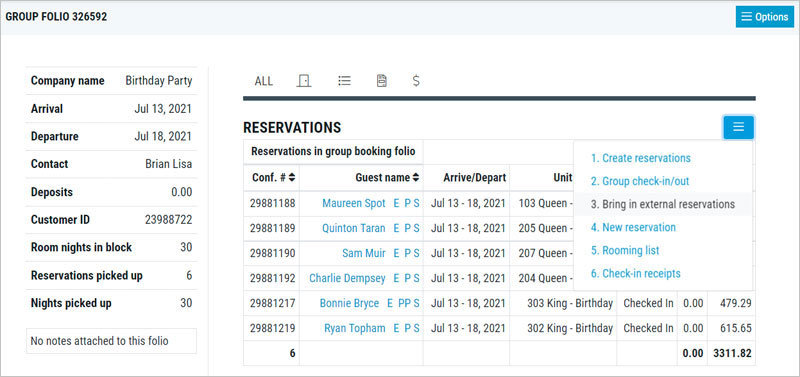The width and height of the screenshot is (800, 377).
Task: Toggle the Reservations hamburger menu button
Action: click(x=738, y=127)
